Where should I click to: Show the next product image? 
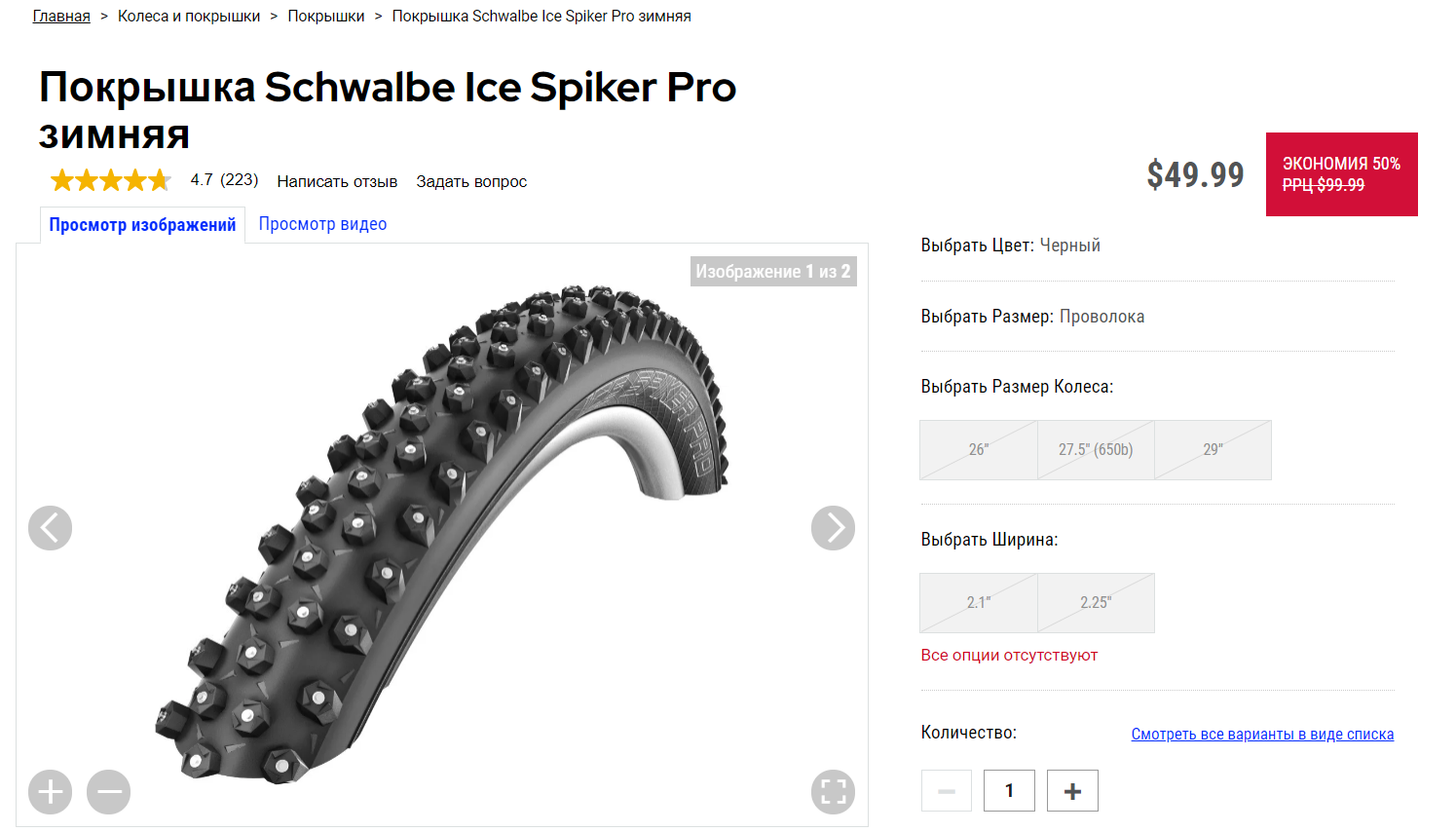(x=833, y=528)
